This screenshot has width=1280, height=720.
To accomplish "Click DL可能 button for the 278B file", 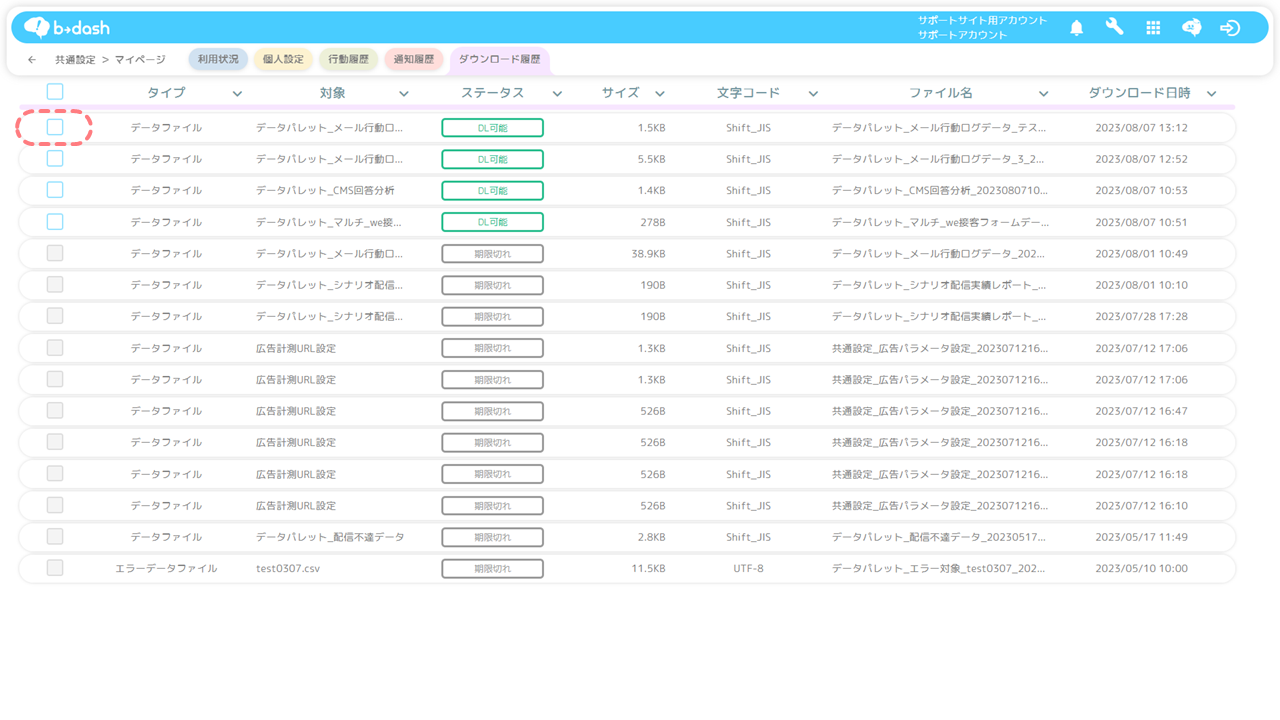I will click(492, 222).
